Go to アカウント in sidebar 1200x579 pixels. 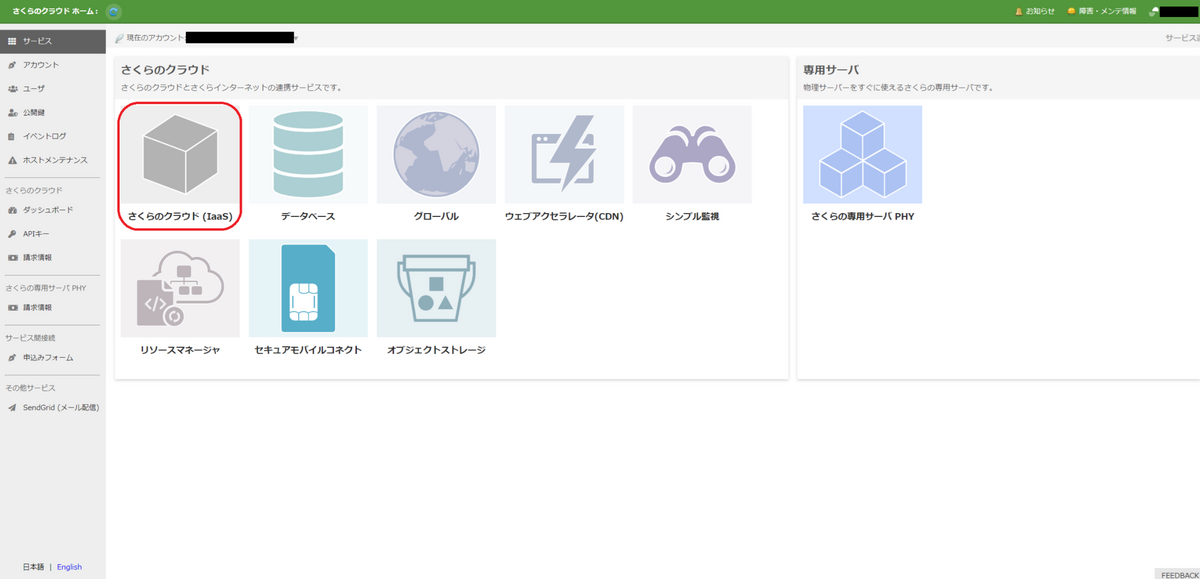coord(53,65)
